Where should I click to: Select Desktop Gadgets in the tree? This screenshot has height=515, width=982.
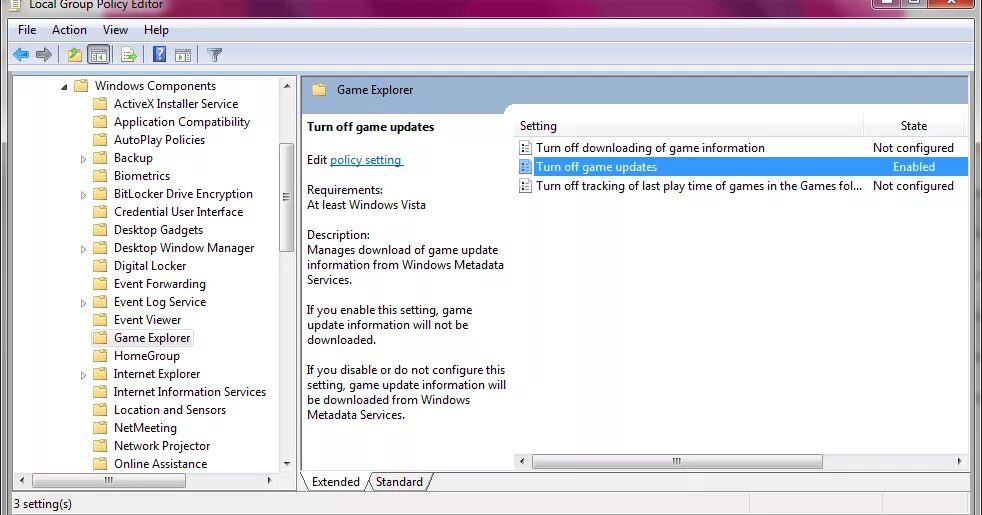(x=158, y=230)
